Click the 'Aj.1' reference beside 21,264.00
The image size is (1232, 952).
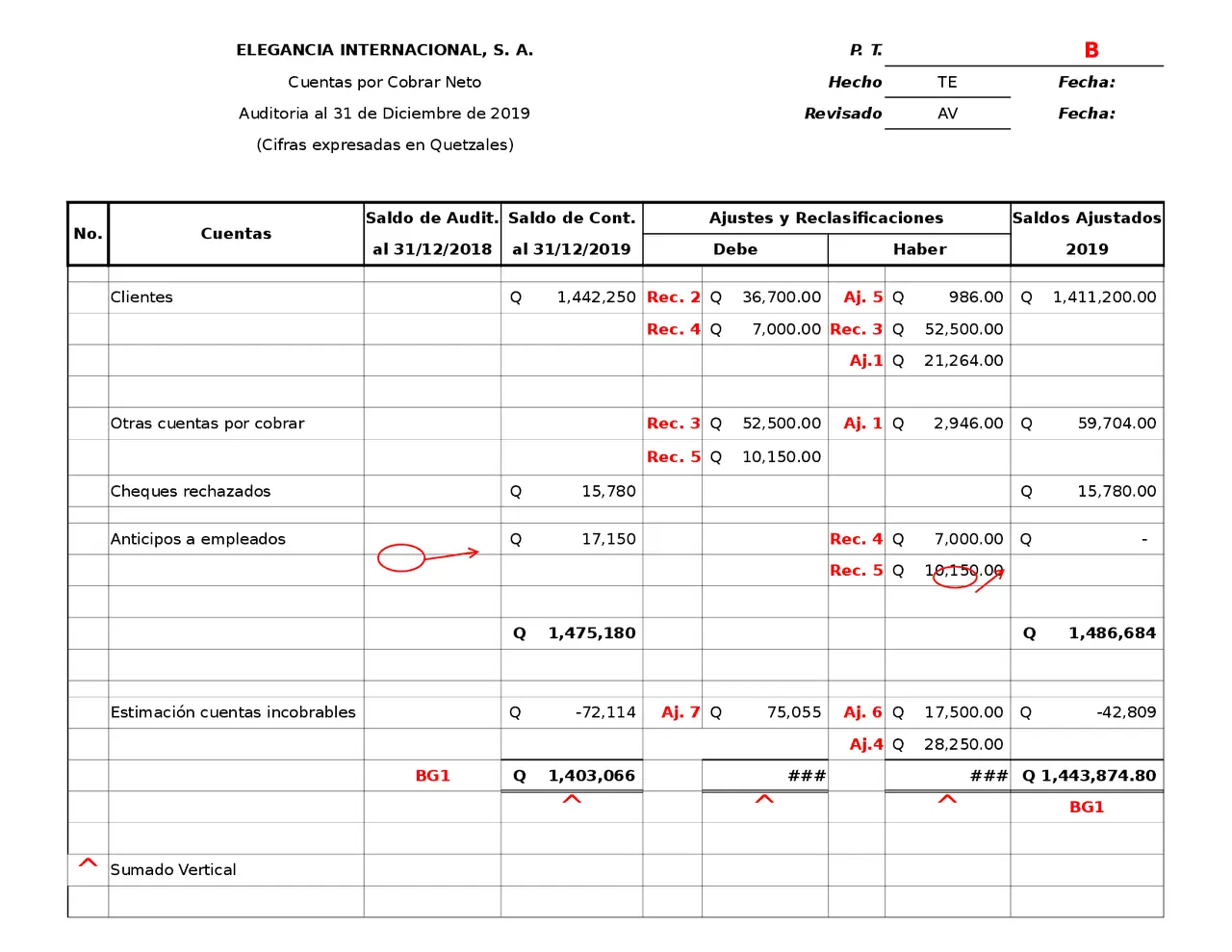pyautogui.click(x=865, y=361)
